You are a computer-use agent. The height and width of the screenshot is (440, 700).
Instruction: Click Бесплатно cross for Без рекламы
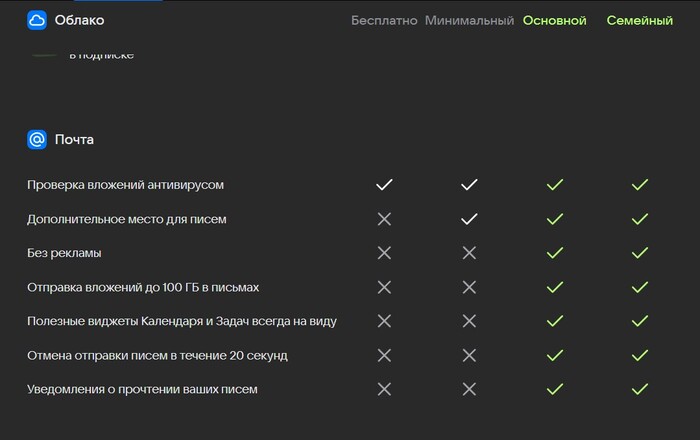[384, 253]
